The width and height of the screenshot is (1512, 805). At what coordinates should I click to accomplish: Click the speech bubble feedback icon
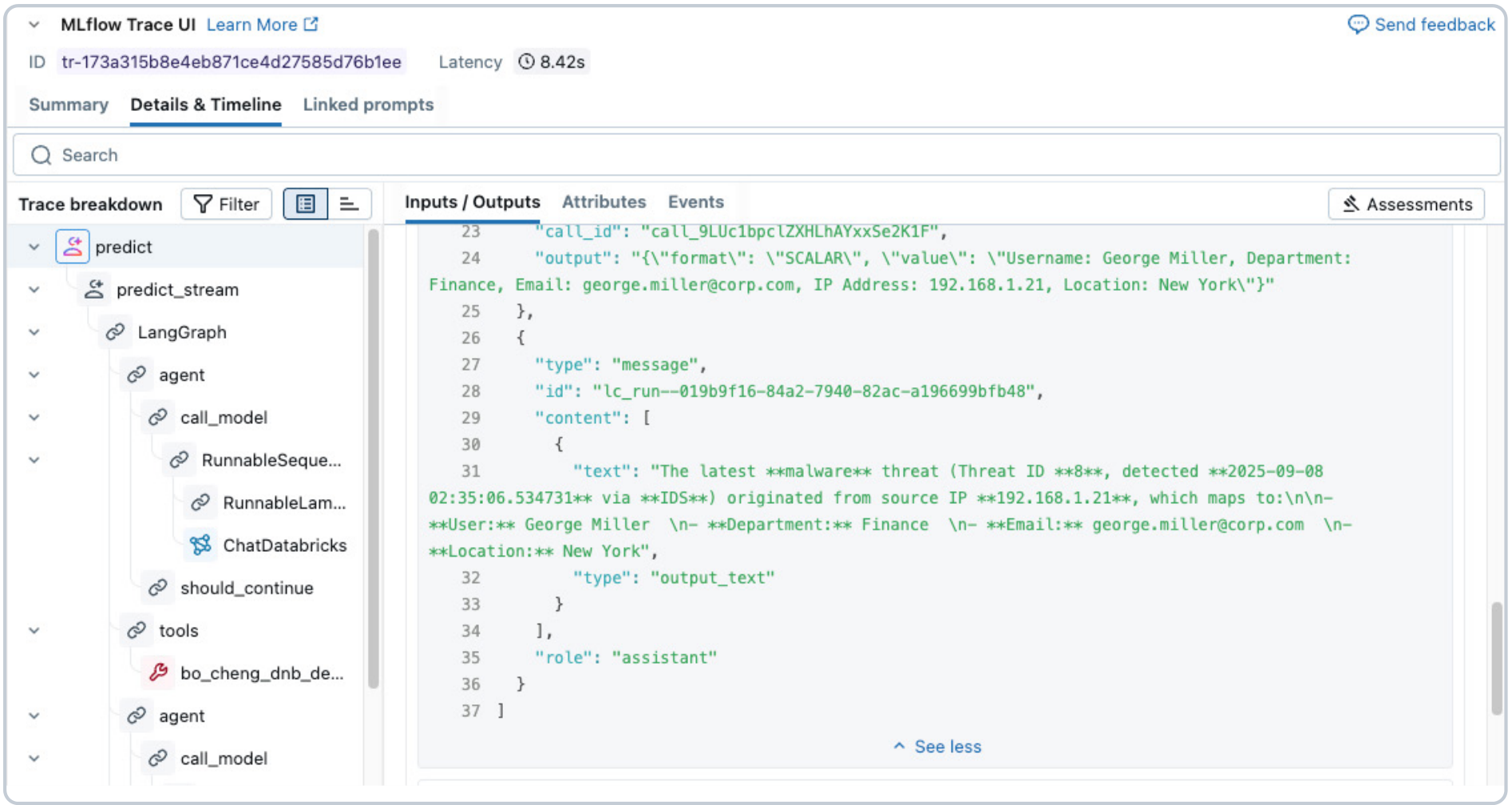point(1358,24)
